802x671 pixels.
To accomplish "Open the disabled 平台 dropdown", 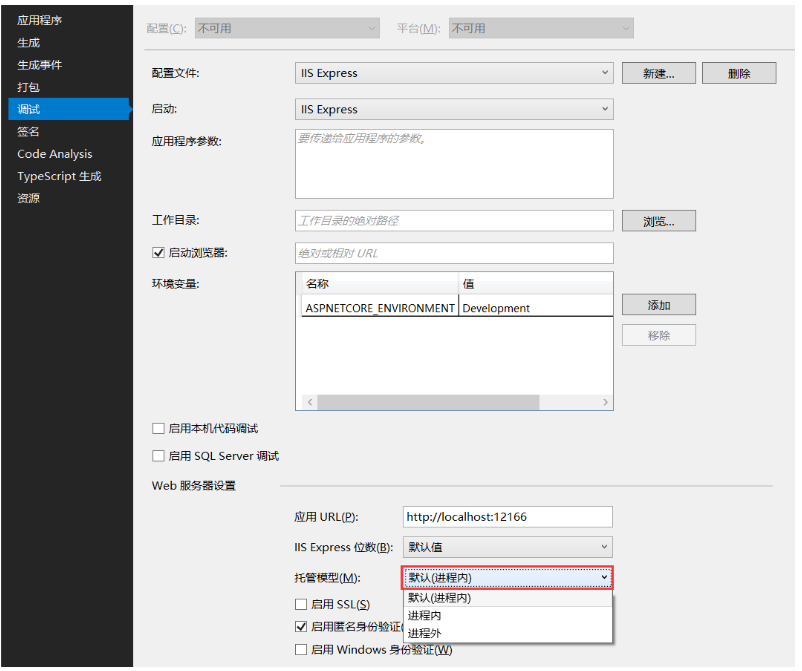I will click(541, 28).
